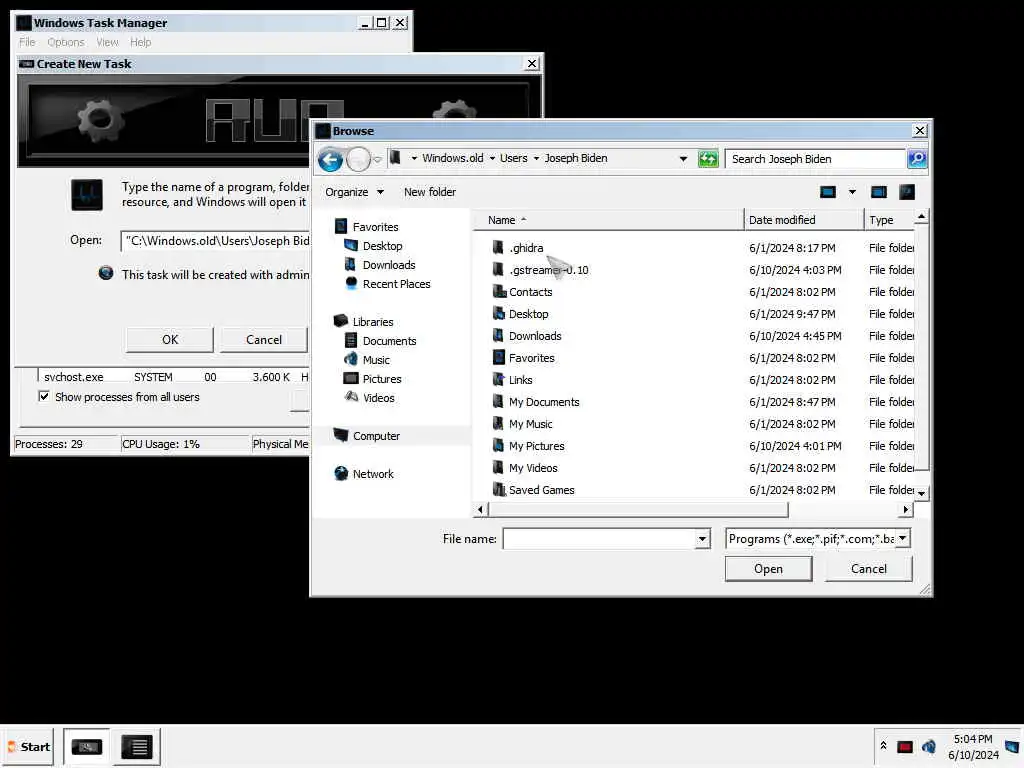Click OK in Create New Task
The height and width of the screenshot is (768, 1024).
170,340
